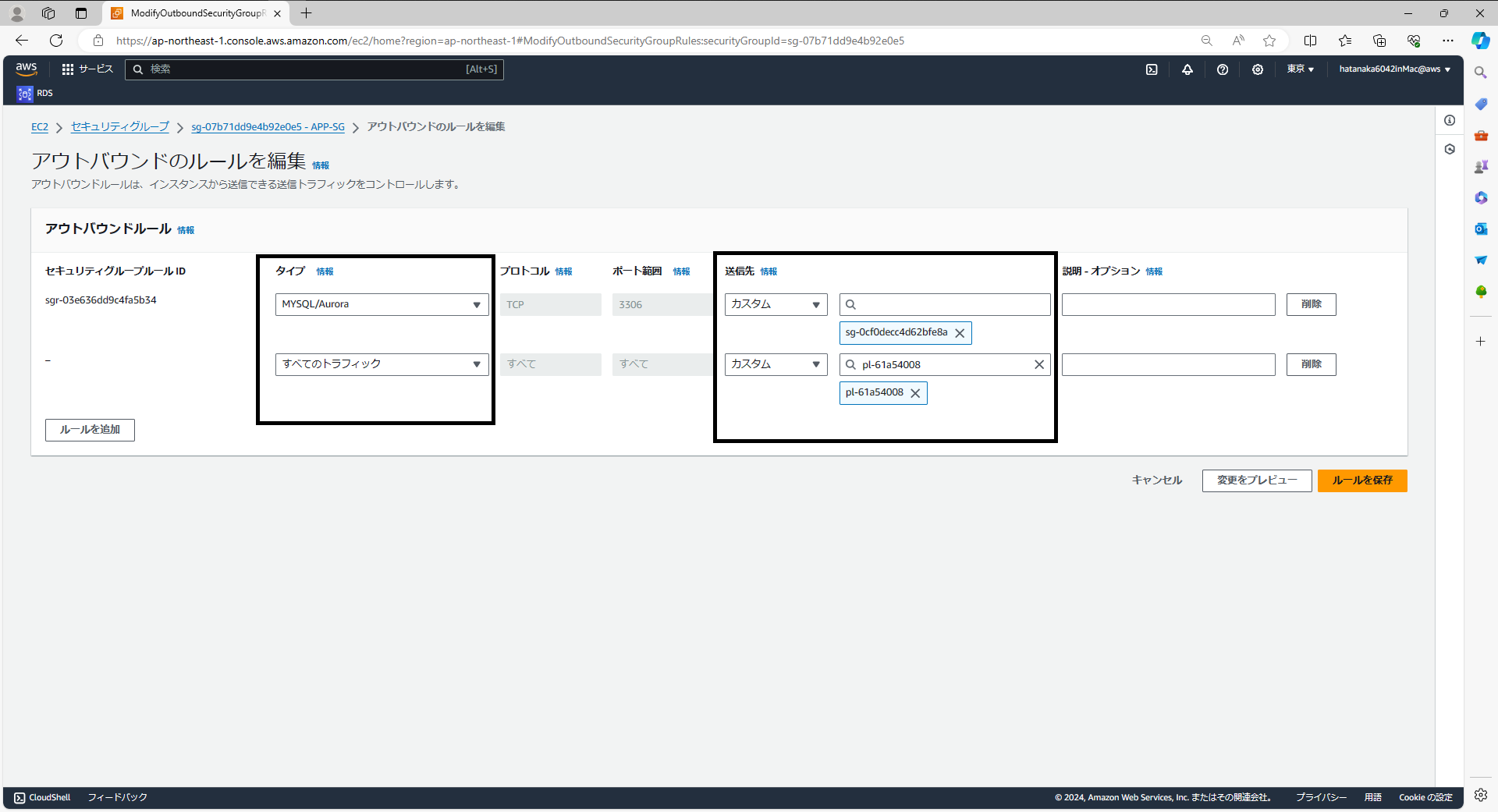
Task: Open the Edge Copilot sidebar icon
Action: 1481,41
